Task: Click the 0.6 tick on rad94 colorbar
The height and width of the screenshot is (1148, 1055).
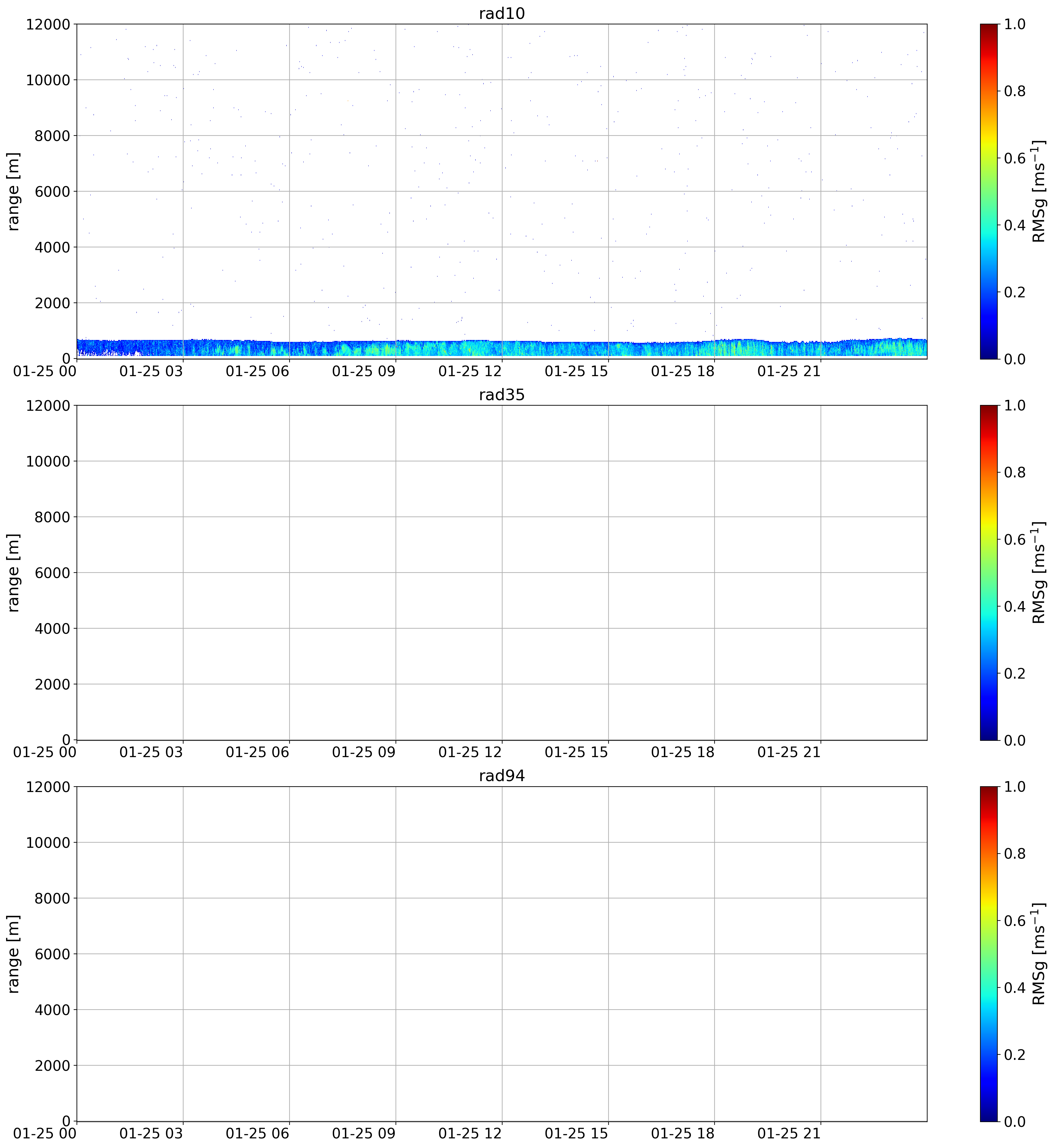Action: pos(1015,921)
